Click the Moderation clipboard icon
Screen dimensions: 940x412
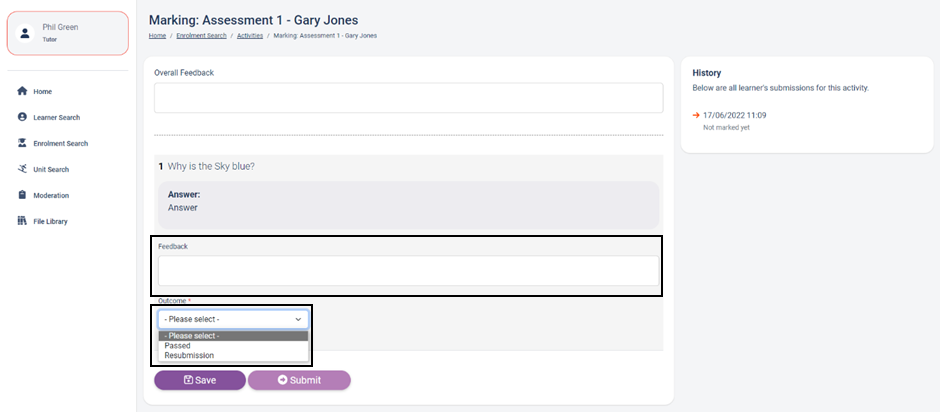coord(22,195)
